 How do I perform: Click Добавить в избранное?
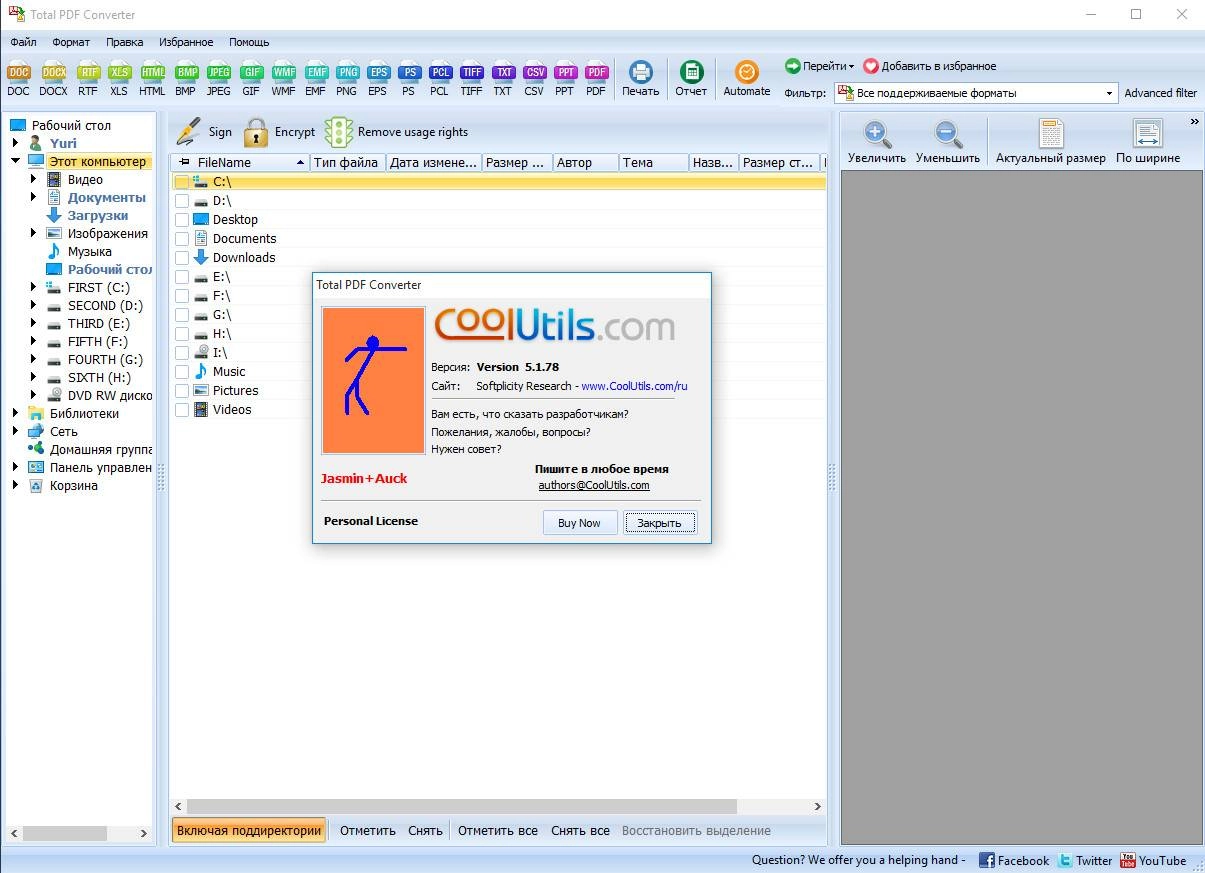(x=930, y=66)
